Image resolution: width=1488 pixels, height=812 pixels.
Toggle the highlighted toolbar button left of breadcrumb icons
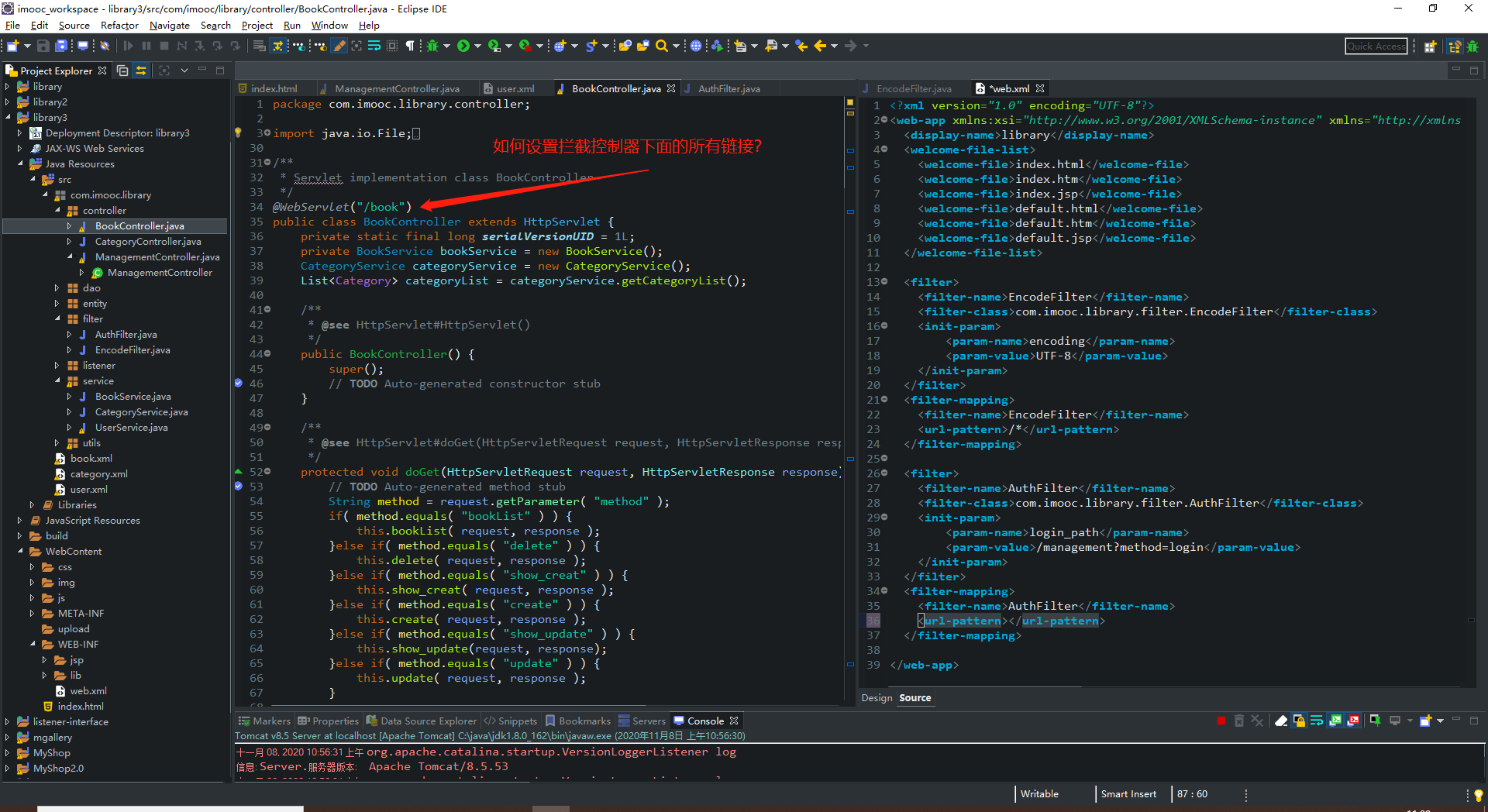(x=277, y=46)
